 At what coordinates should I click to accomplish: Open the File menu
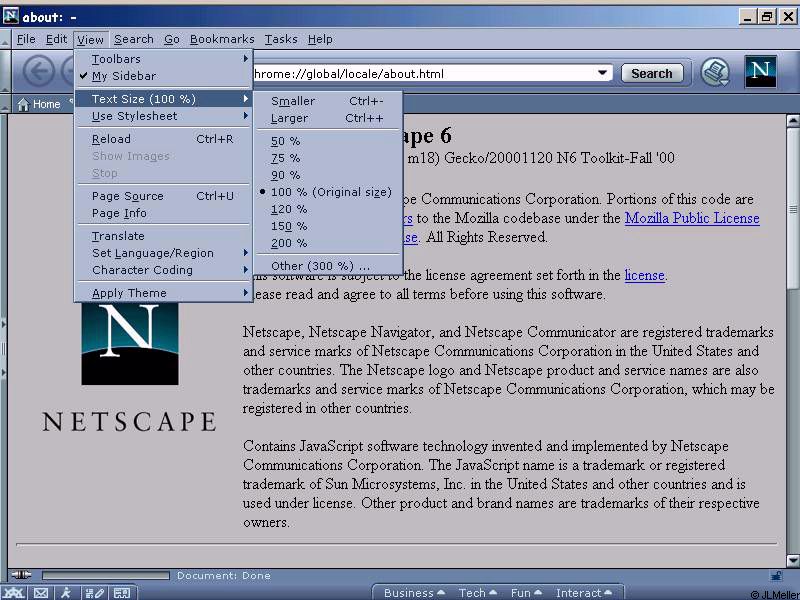coord(26,39)
